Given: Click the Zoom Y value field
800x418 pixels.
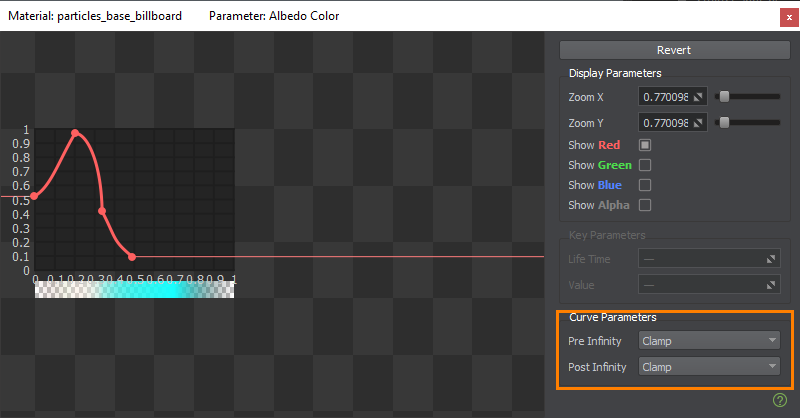Looking at the screenshot, I should 664,123.
